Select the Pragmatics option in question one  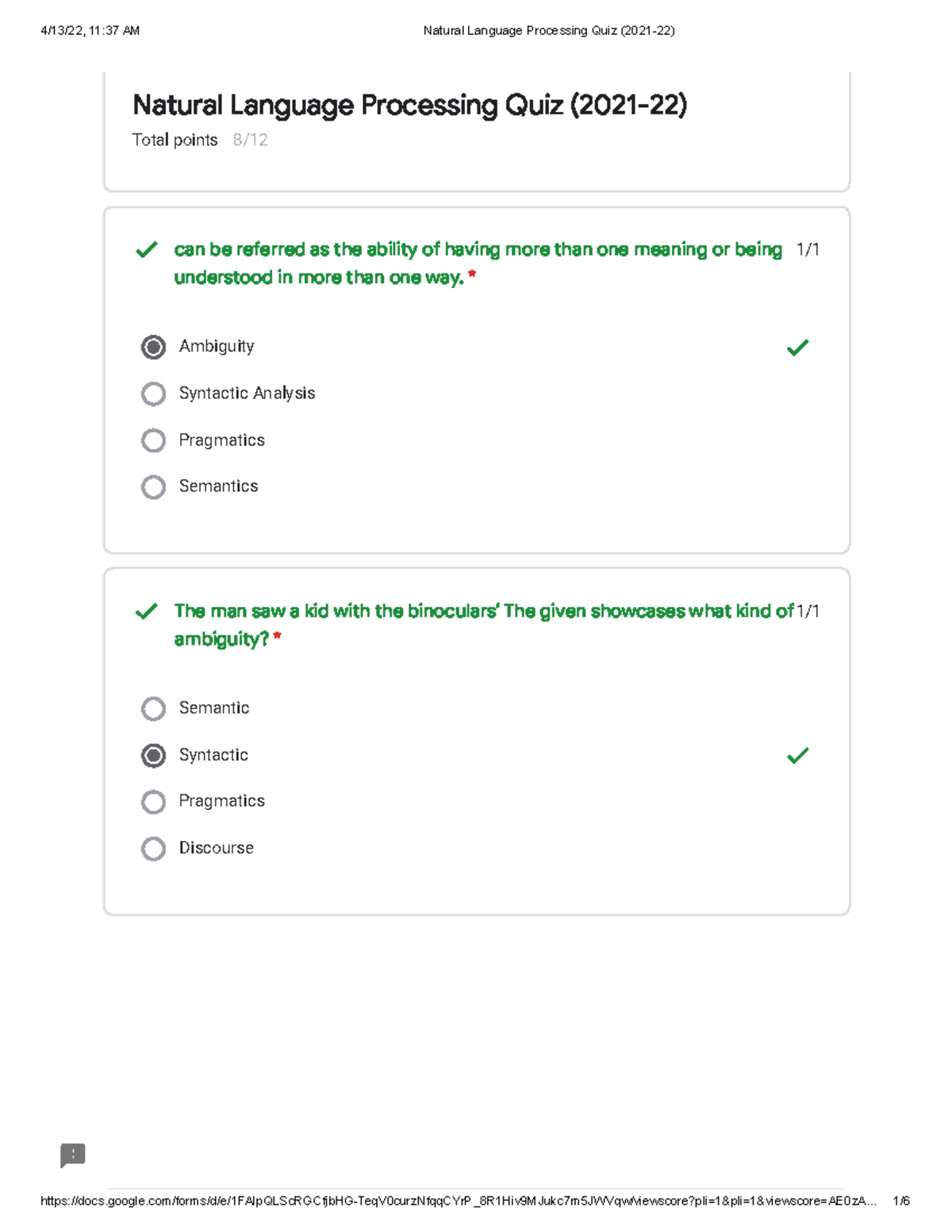click(153, 440)
